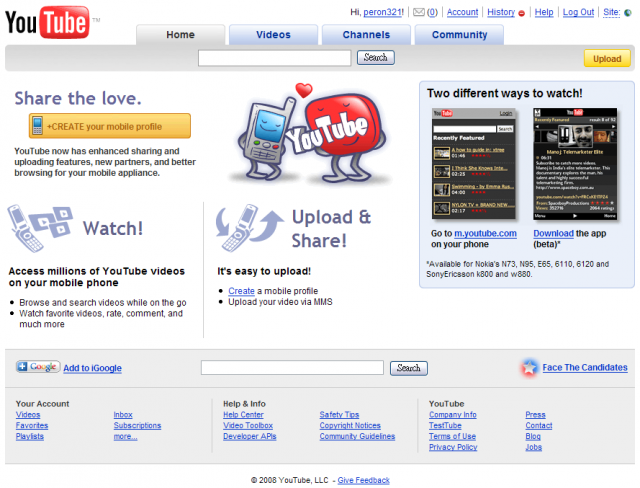Open the inbox (0) link
Image resolution: width=640 pixels, height=488 pixels.
(432, 12)
